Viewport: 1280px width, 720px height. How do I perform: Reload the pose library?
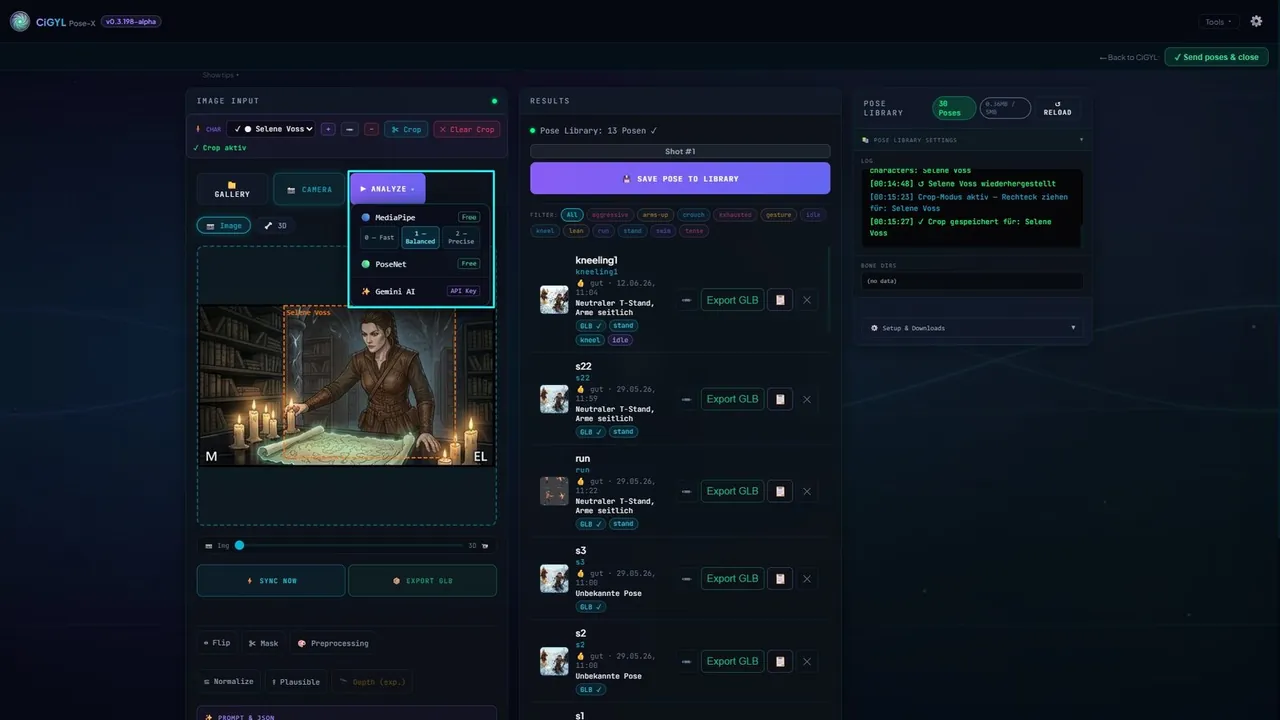pyautogui.click(x=1057, y=108)
